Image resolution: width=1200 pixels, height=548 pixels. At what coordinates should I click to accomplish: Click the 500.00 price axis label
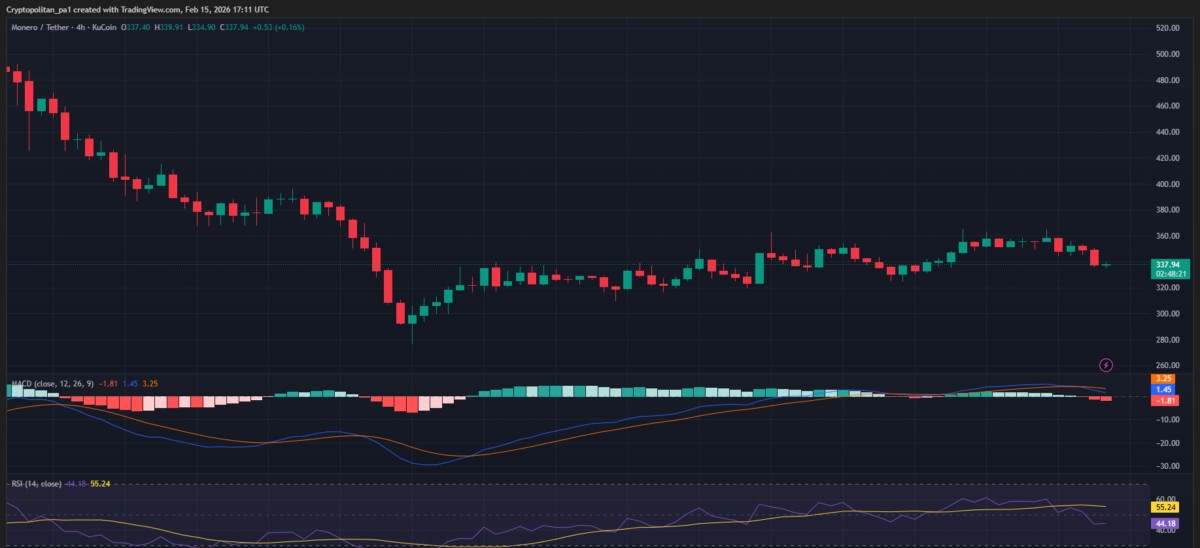click(x=1167, y=54)
